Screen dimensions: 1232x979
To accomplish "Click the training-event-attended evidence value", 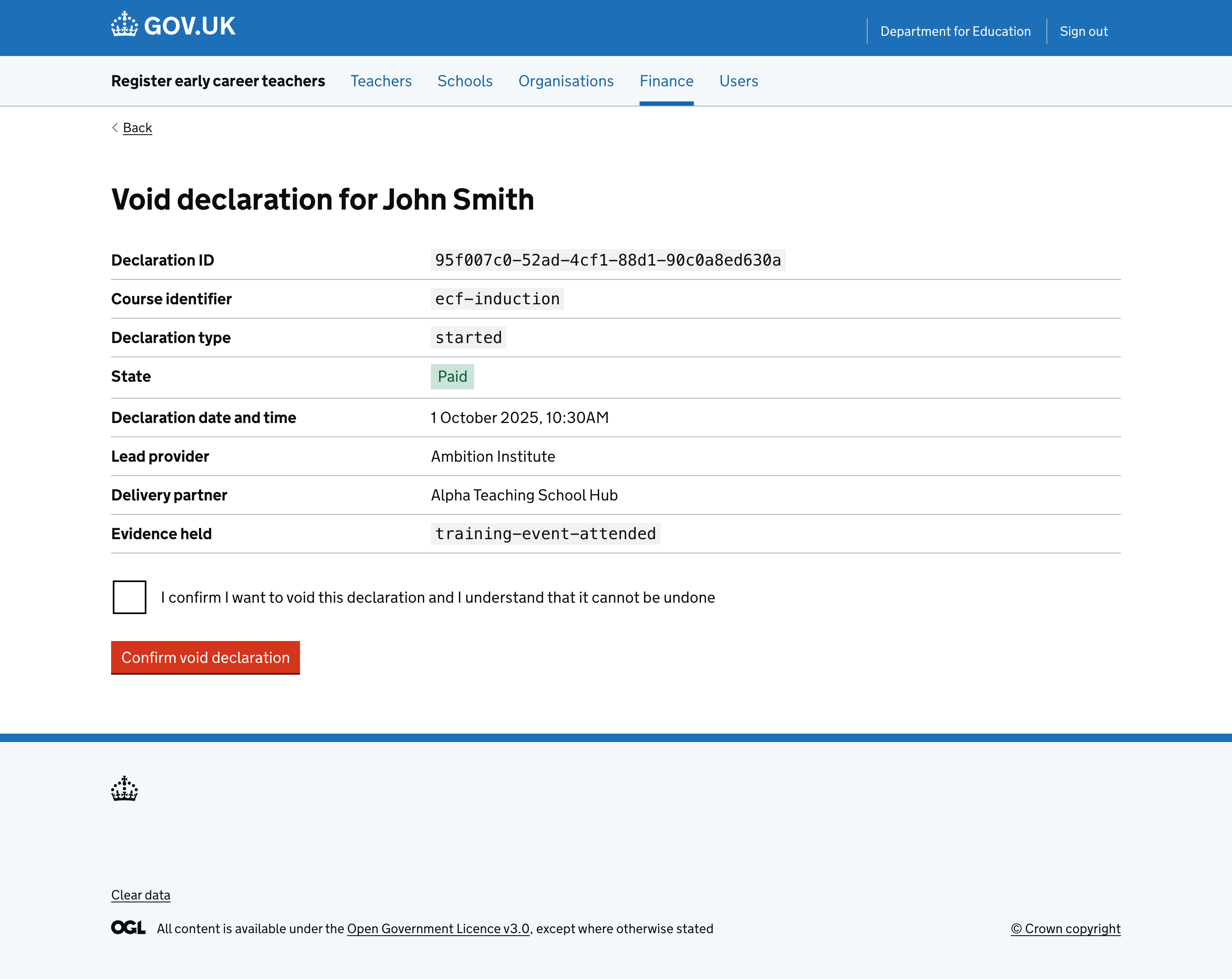I will 546,534.
